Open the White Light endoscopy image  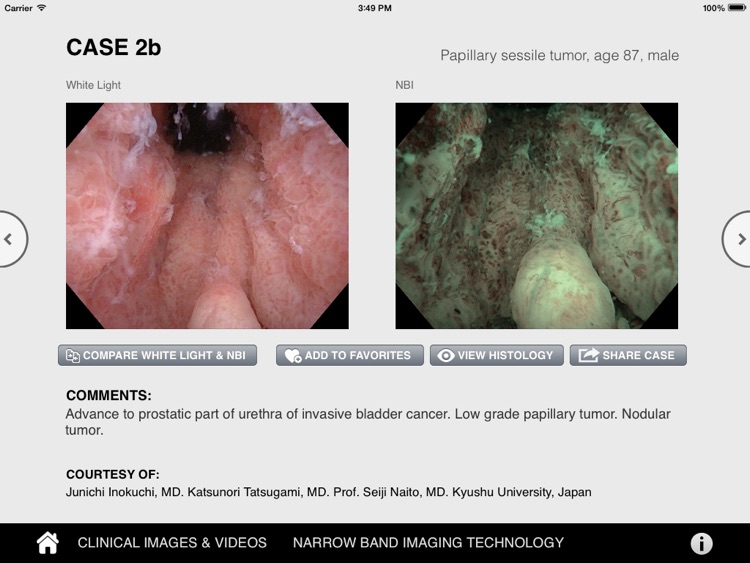tap(207, 216)
